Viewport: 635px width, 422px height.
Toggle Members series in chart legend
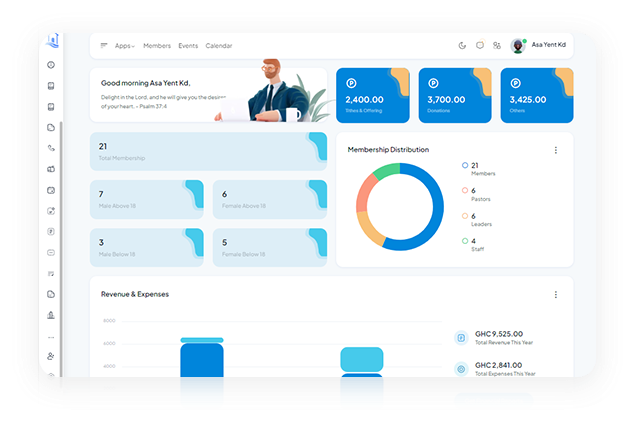465,164
